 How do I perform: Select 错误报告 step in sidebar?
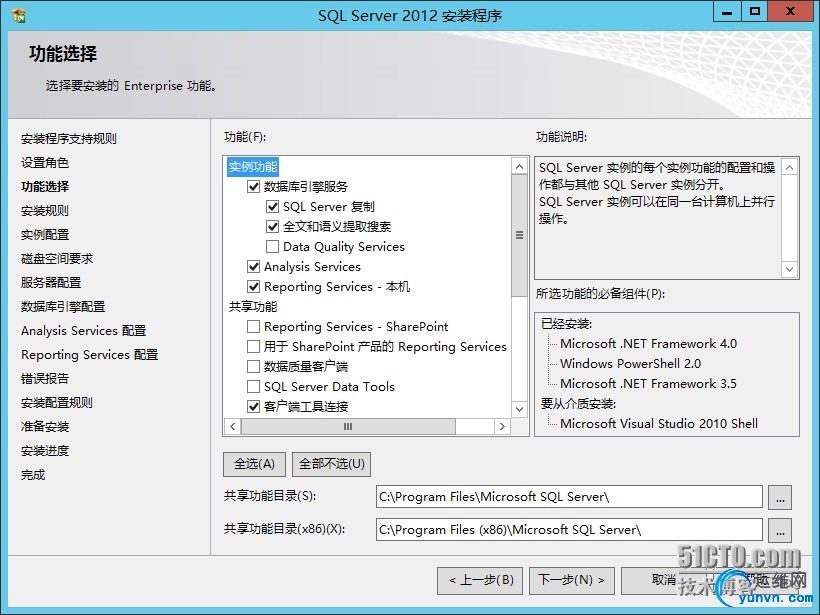(45, 379)
